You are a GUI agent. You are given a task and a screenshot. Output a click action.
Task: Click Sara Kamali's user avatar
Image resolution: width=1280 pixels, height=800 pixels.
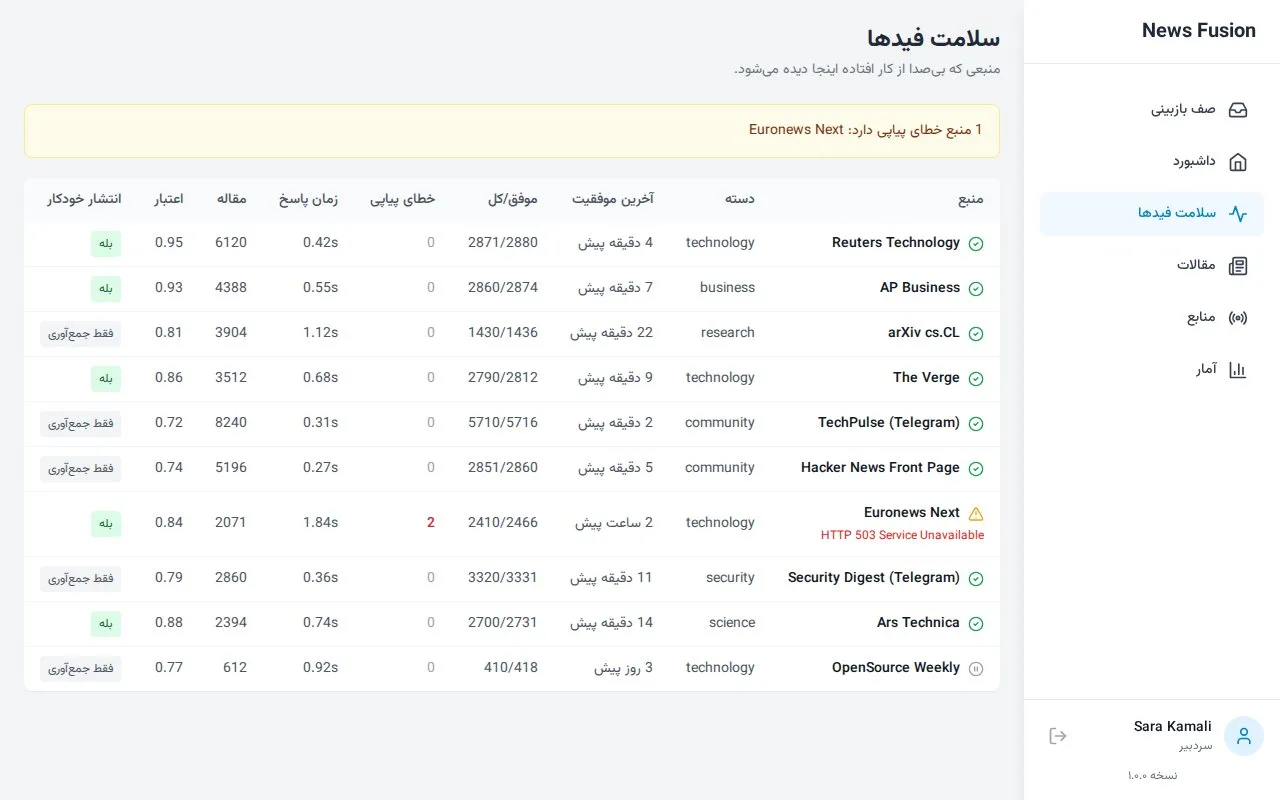[x=1244, y=736]
